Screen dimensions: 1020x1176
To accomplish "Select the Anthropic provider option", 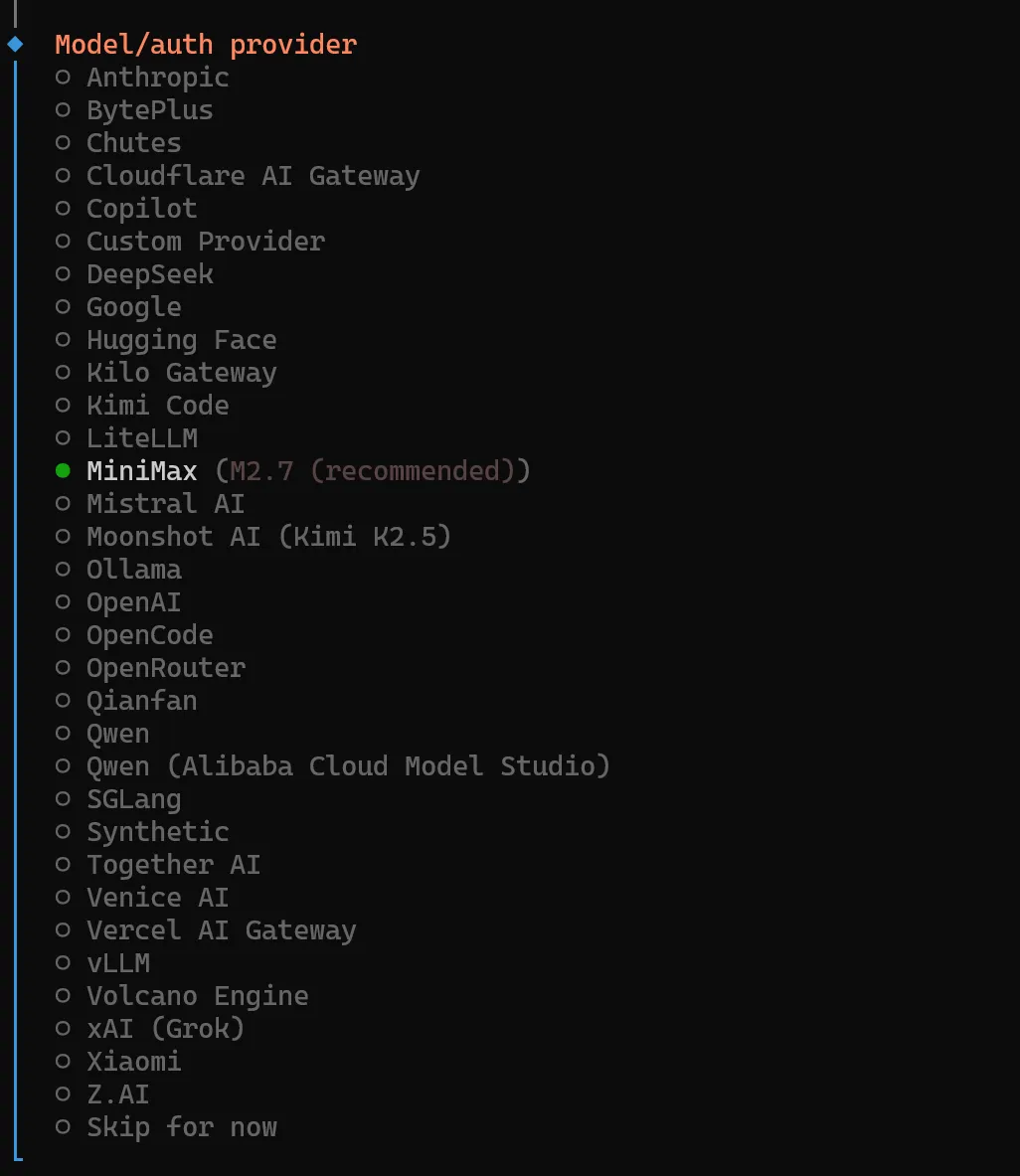I will 157,78.
